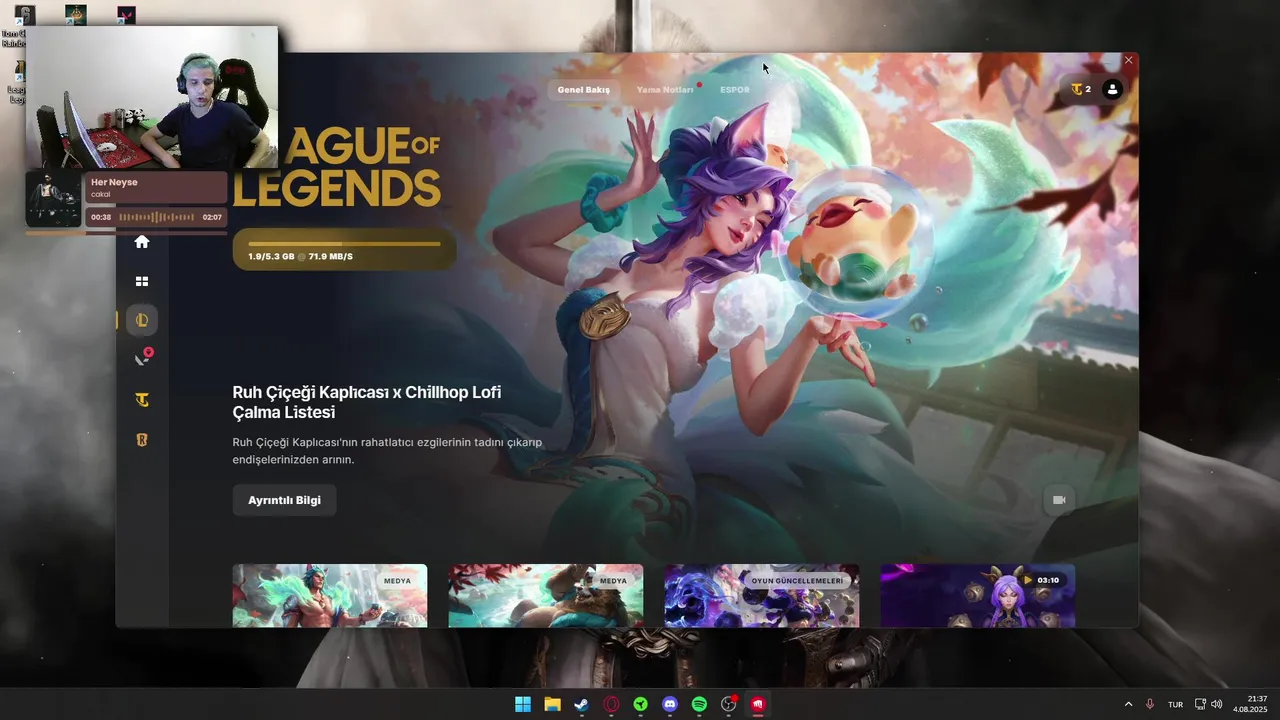
Task: Click the Ruh Çiçeği Kaplıcası x Chillhop headline
Action: pos(367,402)
